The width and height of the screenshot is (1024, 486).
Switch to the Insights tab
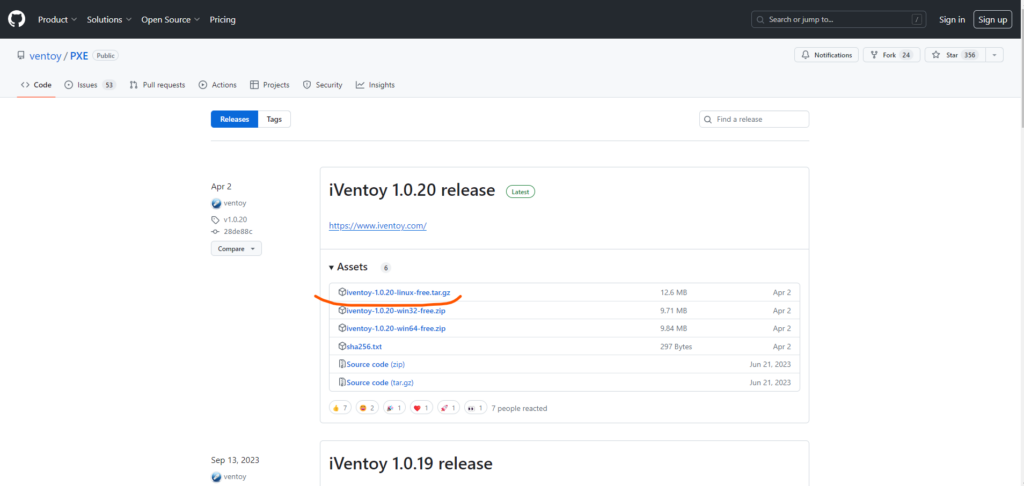tap(375, 85)
